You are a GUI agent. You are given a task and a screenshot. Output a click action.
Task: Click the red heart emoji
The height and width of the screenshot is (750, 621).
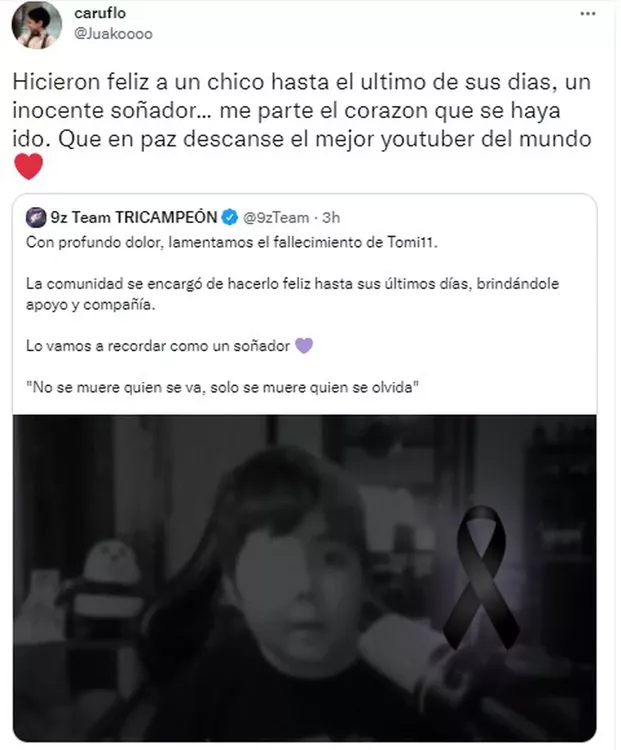click(x=29, y=166)
